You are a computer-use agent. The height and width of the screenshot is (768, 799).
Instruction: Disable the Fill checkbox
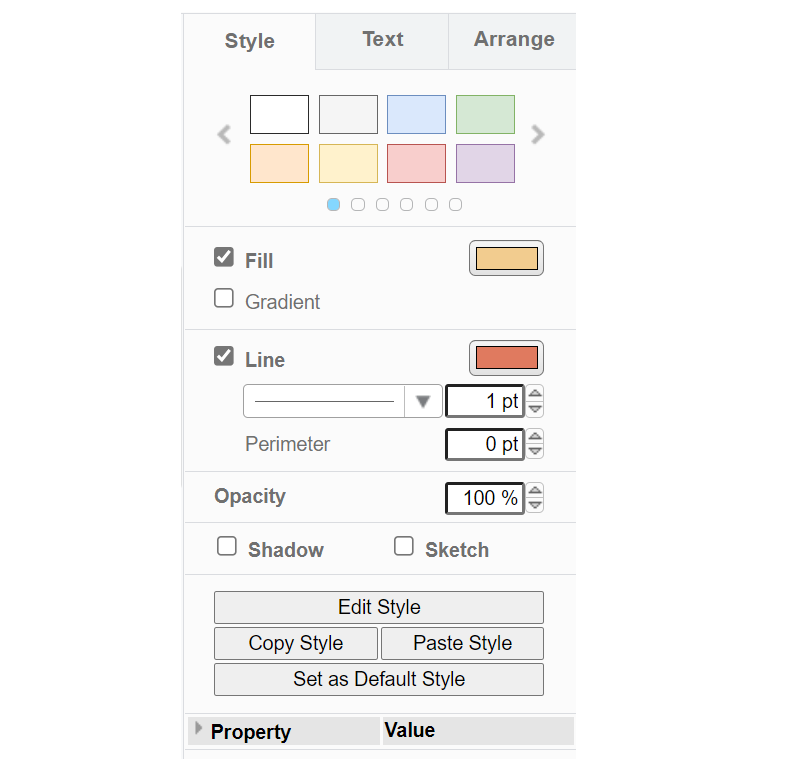224,258
